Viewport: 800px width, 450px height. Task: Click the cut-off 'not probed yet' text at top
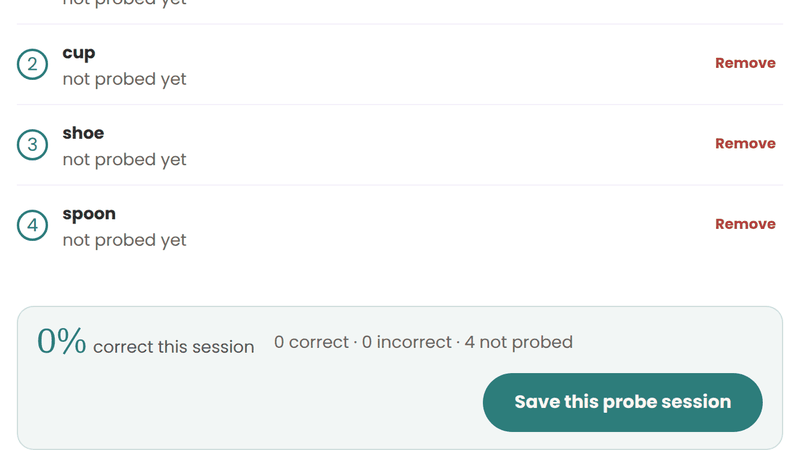(x=124, y=3)
